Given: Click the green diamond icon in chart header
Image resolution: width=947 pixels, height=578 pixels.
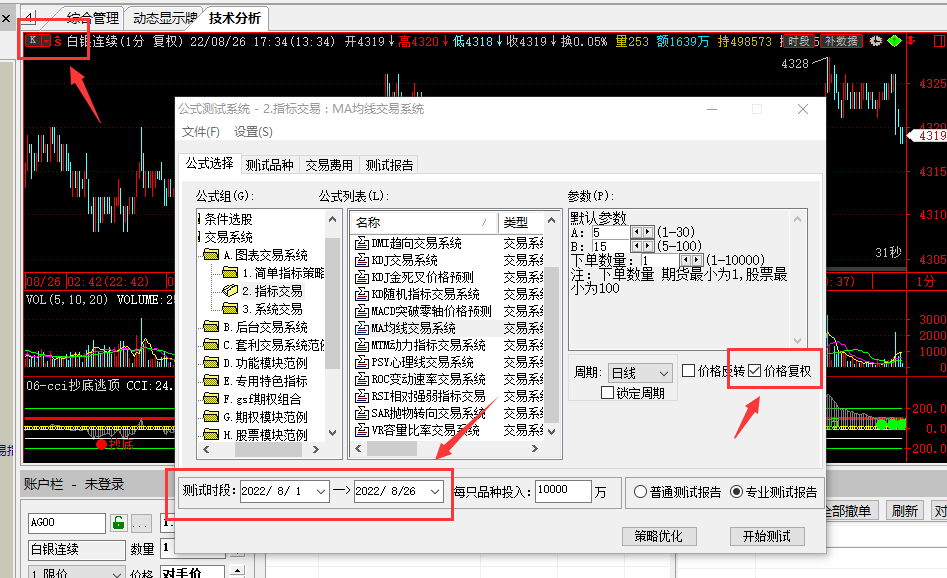Looking at the screenshot, I should coord(894,41).
